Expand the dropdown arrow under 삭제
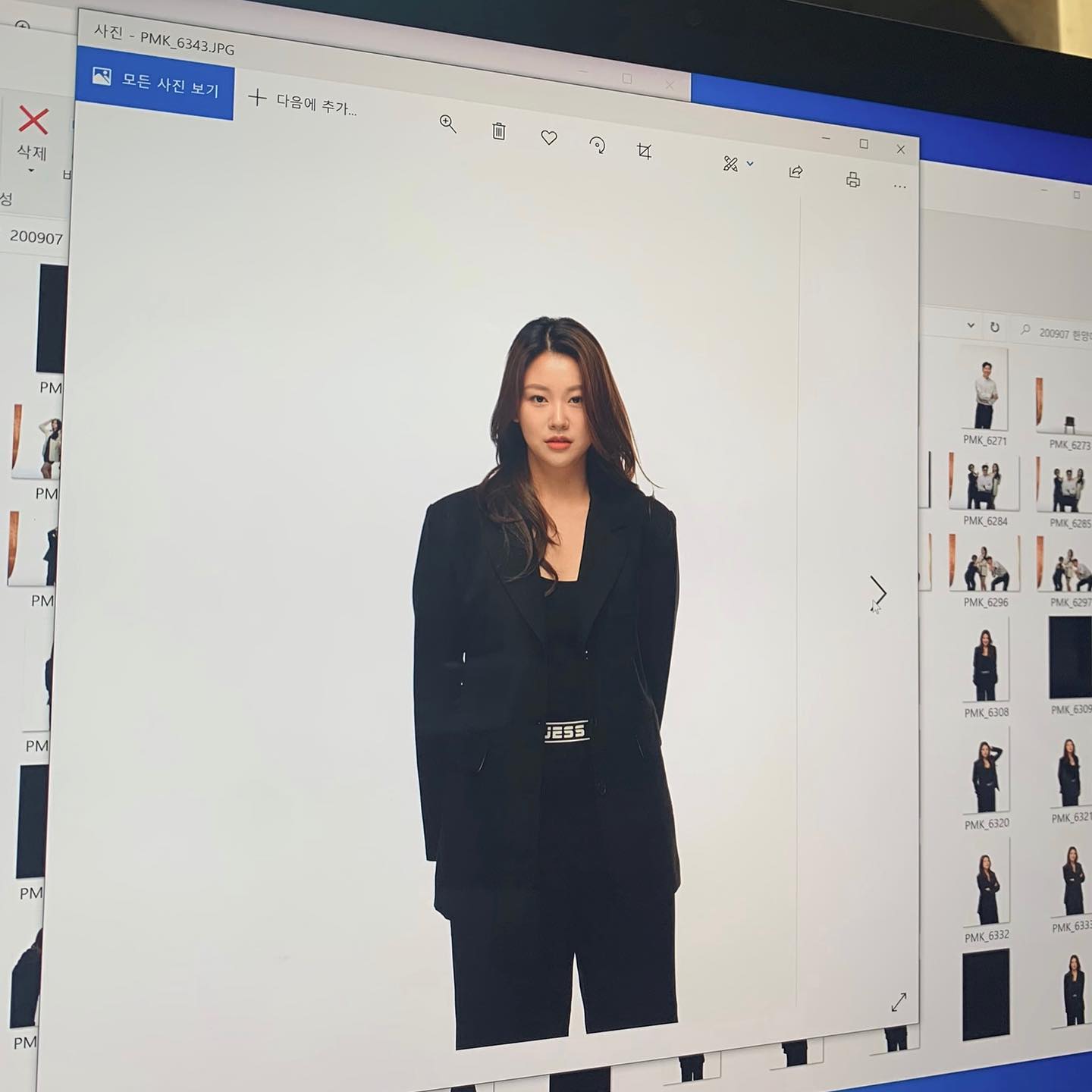The width and height of the screenshot is (1092, 1092). (31, 171)
